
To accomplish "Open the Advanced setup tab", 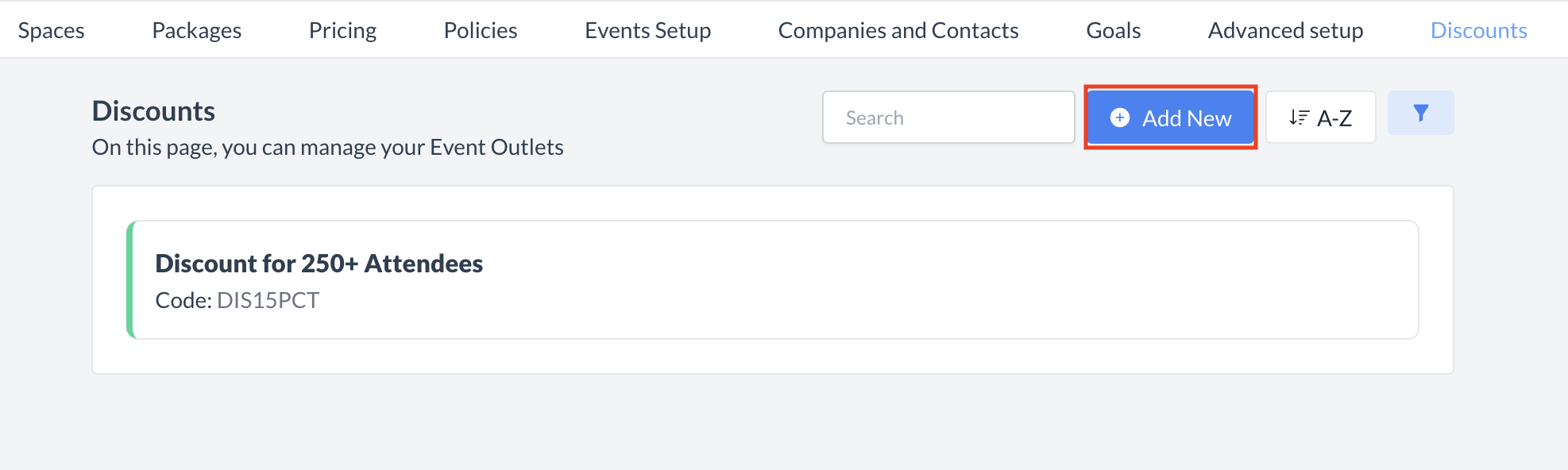I will pos(1285,30).
